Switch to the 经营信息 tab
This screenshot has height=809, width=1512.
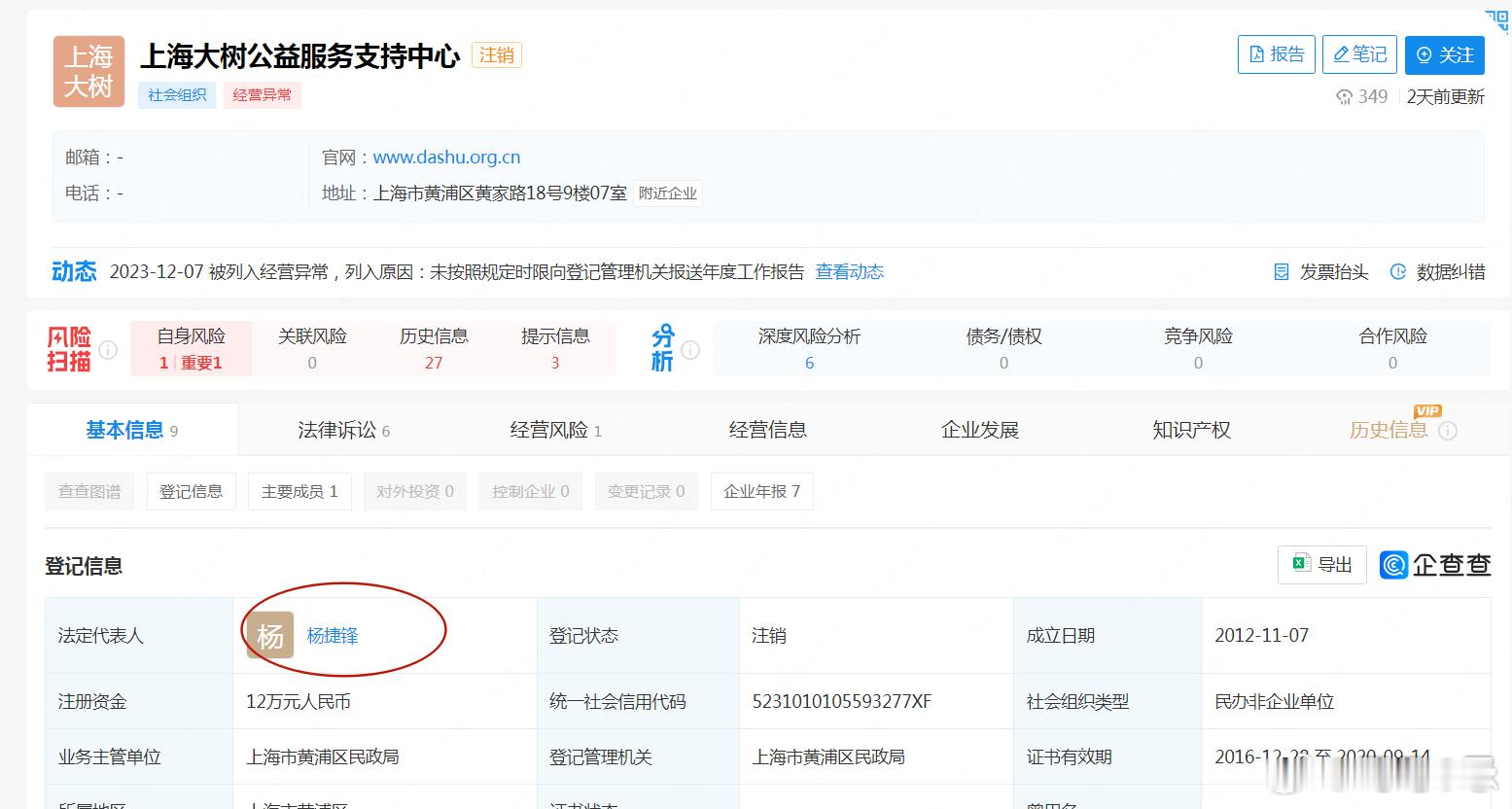coord(768,430)
